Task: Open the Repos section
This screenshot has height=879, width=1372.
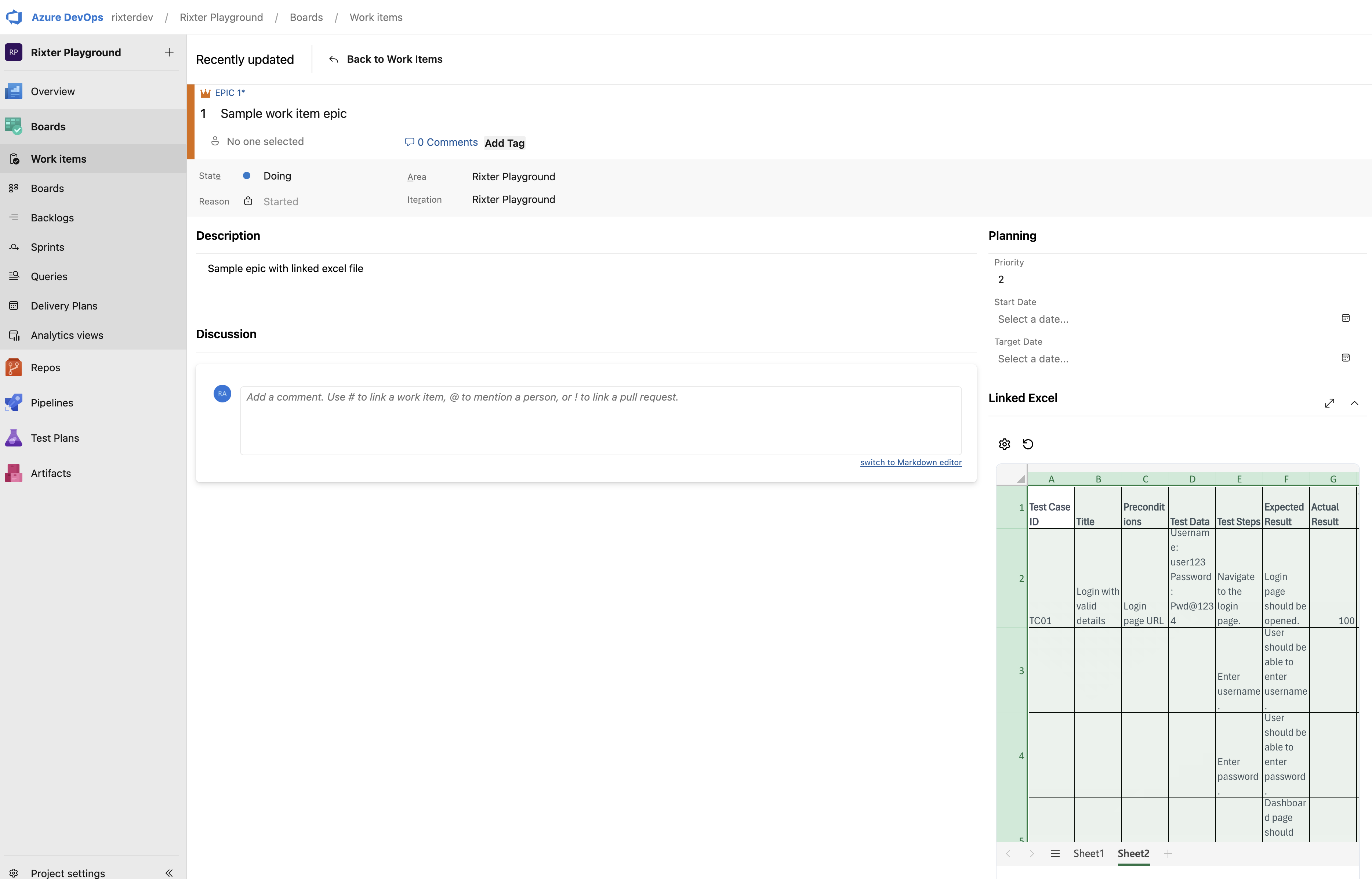Action: [46, 367]
